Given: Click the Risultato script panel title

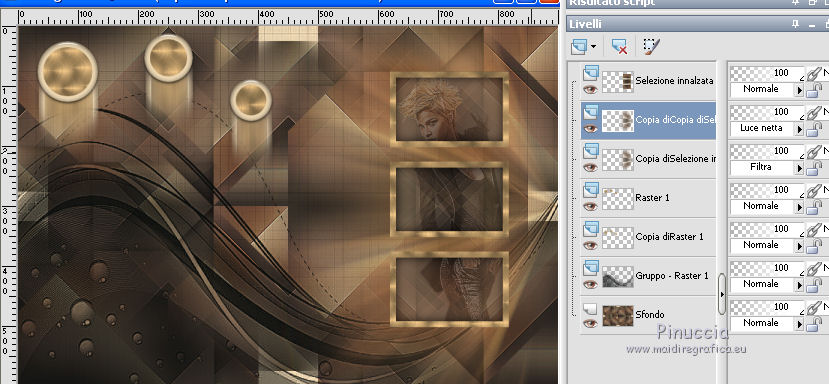Looking at the screenshot, I should tap(612, 3).
